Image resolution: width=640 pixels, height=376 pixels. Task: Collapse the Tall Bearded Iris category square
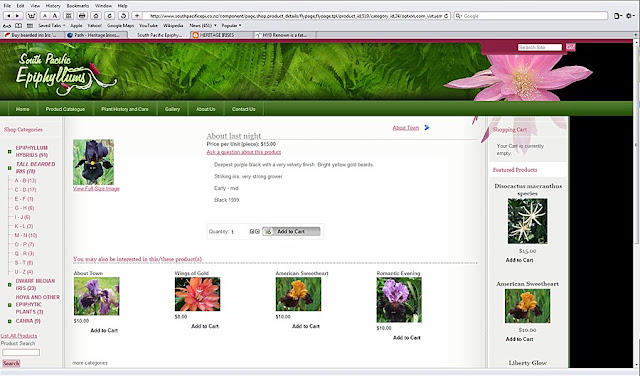pos(9,168)
